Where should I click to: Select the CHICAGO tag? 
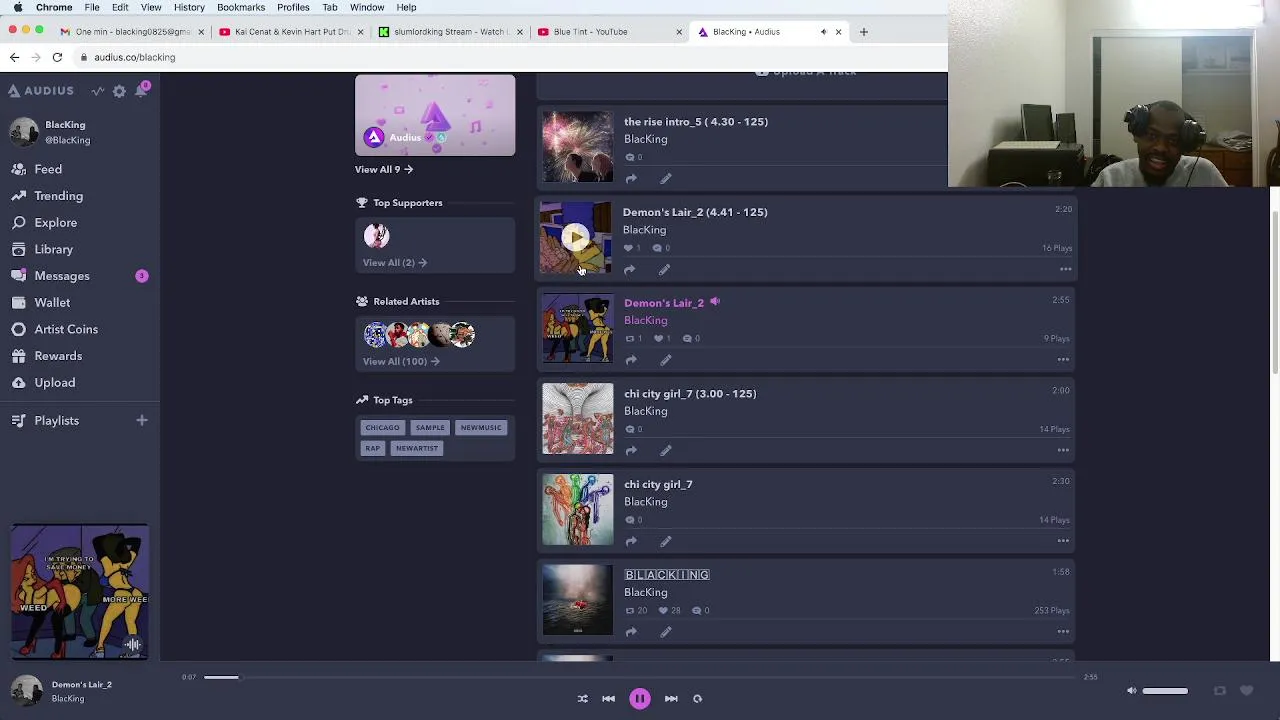[382, 428]
